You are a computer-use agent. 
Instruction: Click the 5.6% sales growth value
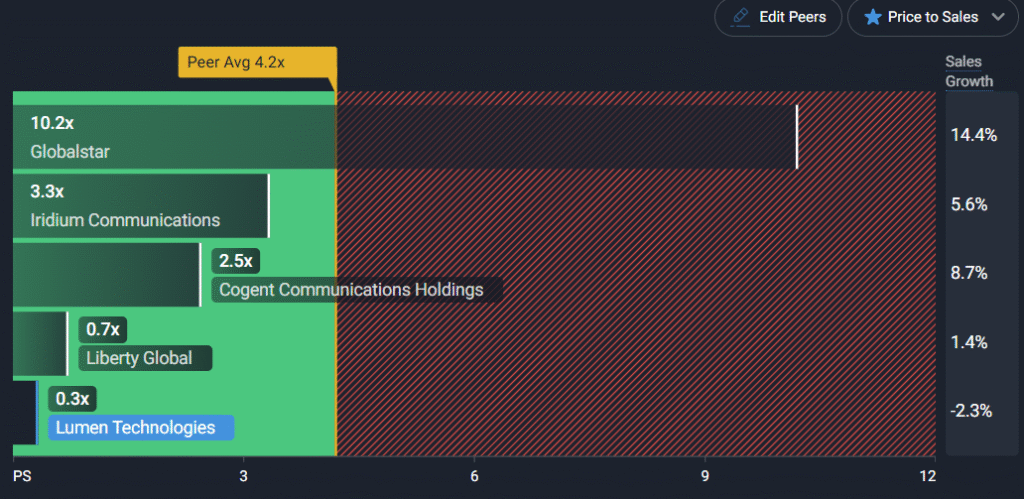click(969, 204)
